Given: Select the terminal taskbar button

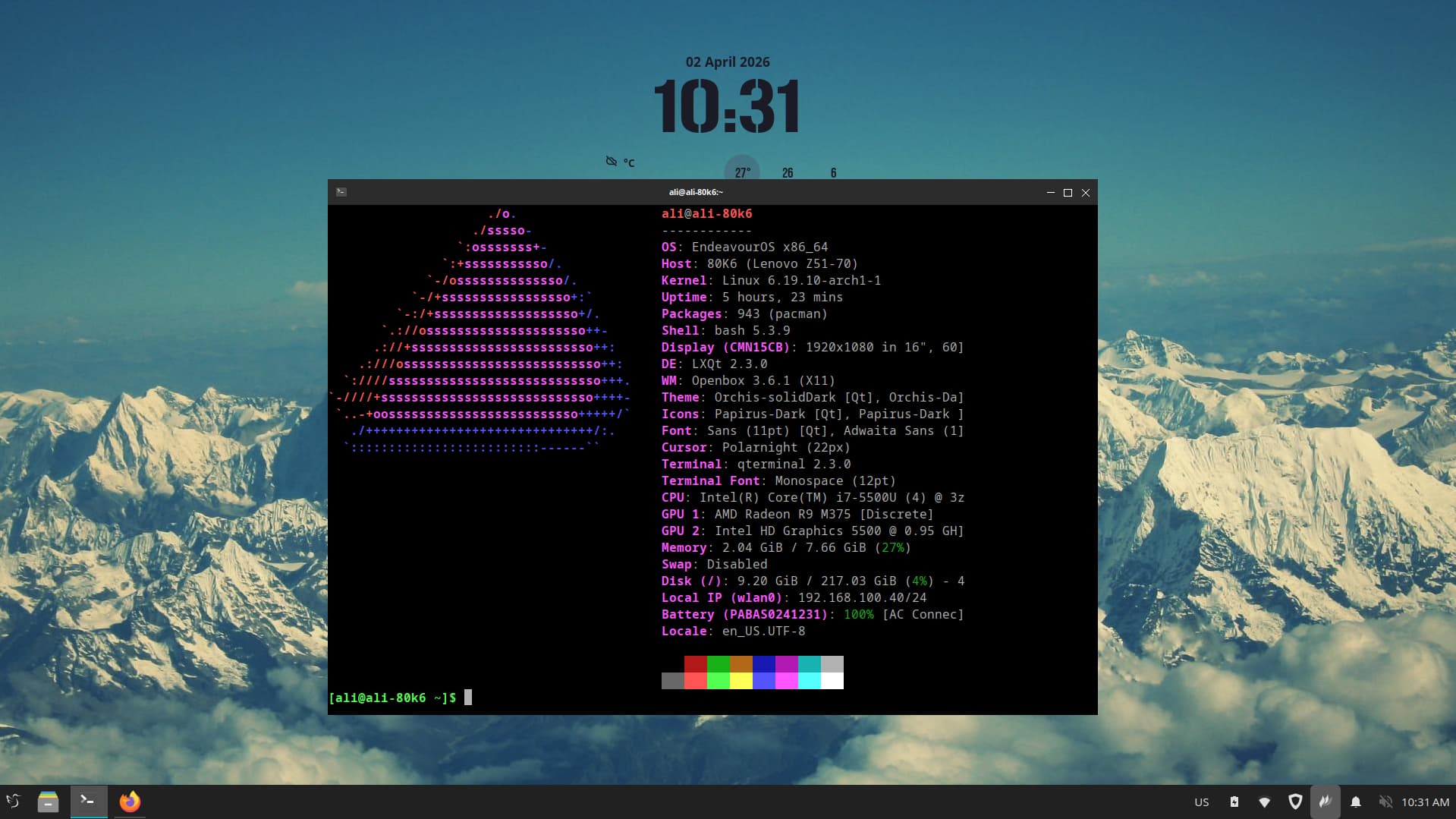Looking at the screenshot, I should click(88, 802).
